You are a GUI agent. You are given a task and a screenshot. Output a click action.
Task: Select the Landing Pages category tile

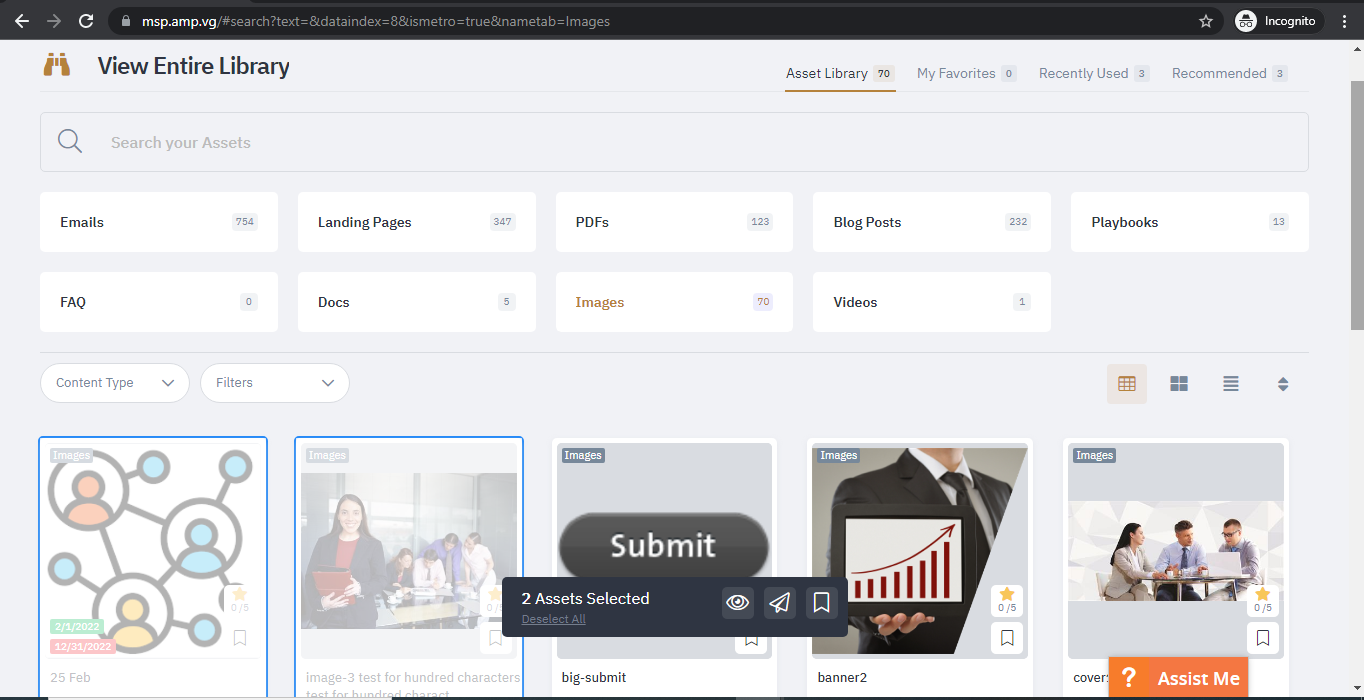coord(417,222)
